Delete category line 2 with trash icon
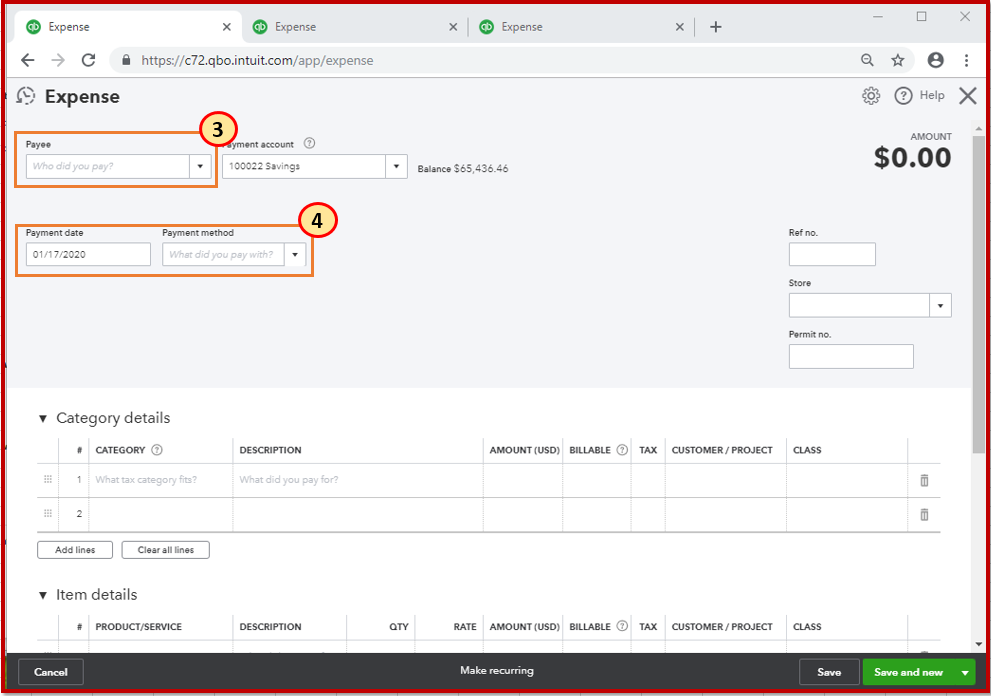 [924, 515]
